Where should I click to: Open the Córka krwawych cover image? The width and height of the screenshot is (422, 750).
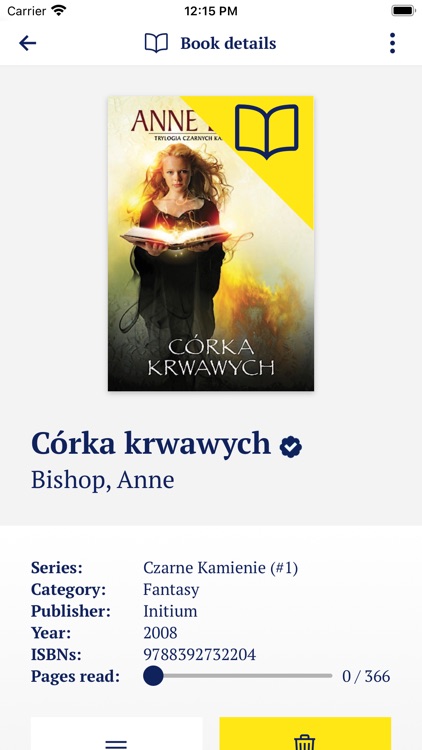[x=211, y=243]
